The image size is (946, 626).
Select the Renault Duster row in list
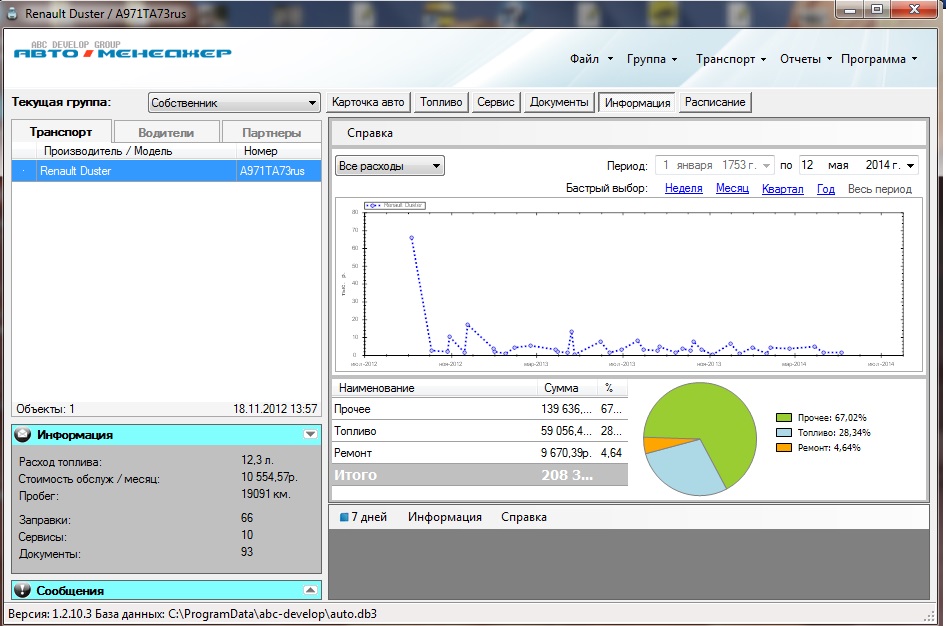coord(166,171)
